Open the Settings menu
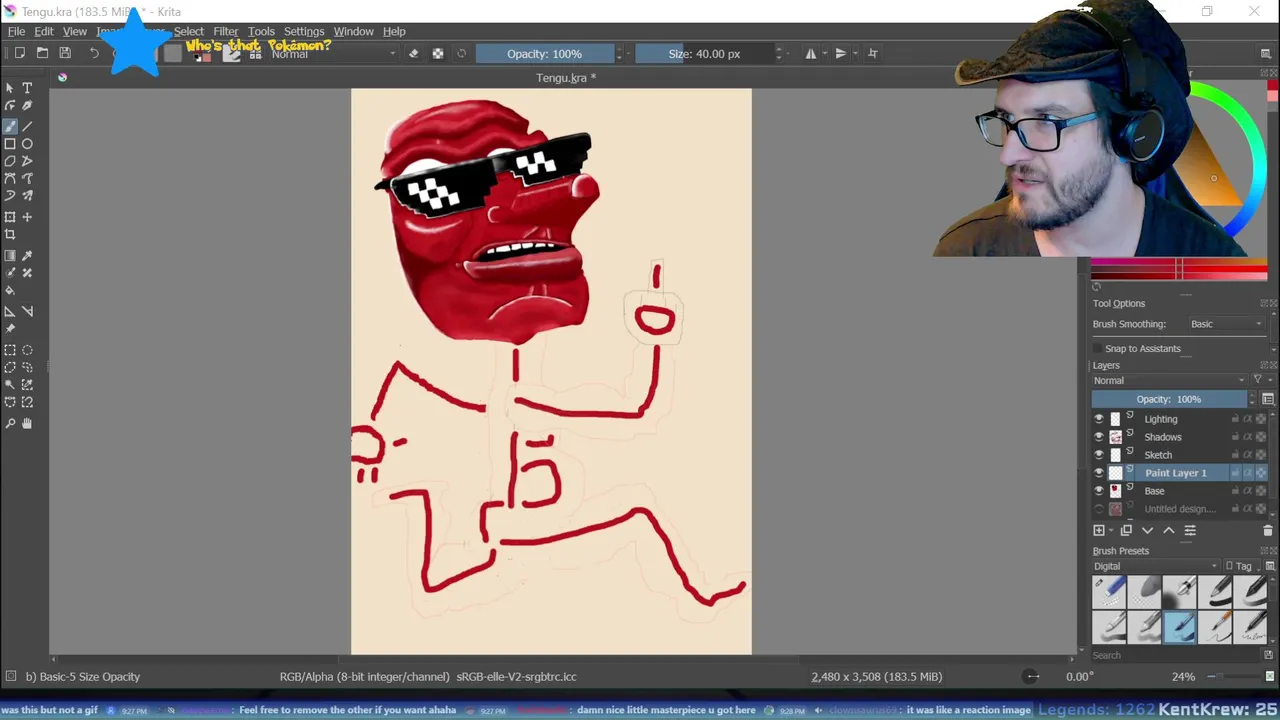The width and height of the screenshot is (1280, 720). click(304, 31)
